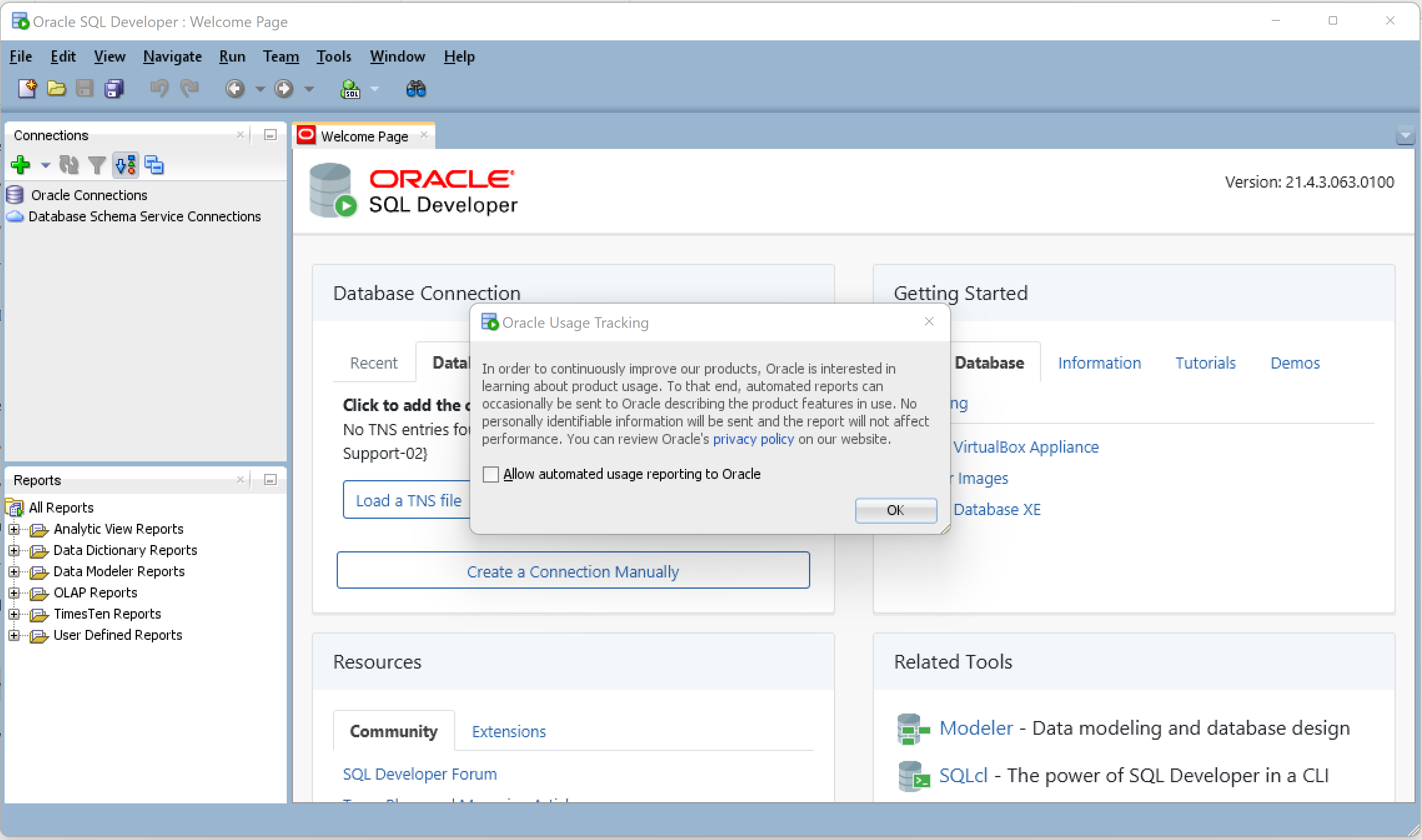Open the document tab list dropdown
1422x840 pixels.
coord(1405,136)
